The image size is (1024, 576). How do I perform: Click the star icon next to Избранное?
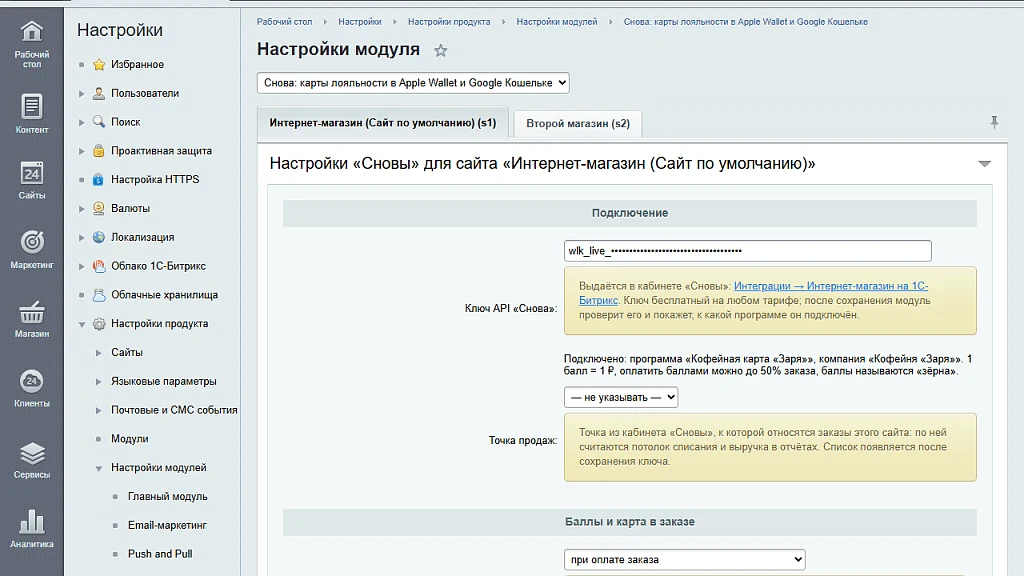coord(99,65)
